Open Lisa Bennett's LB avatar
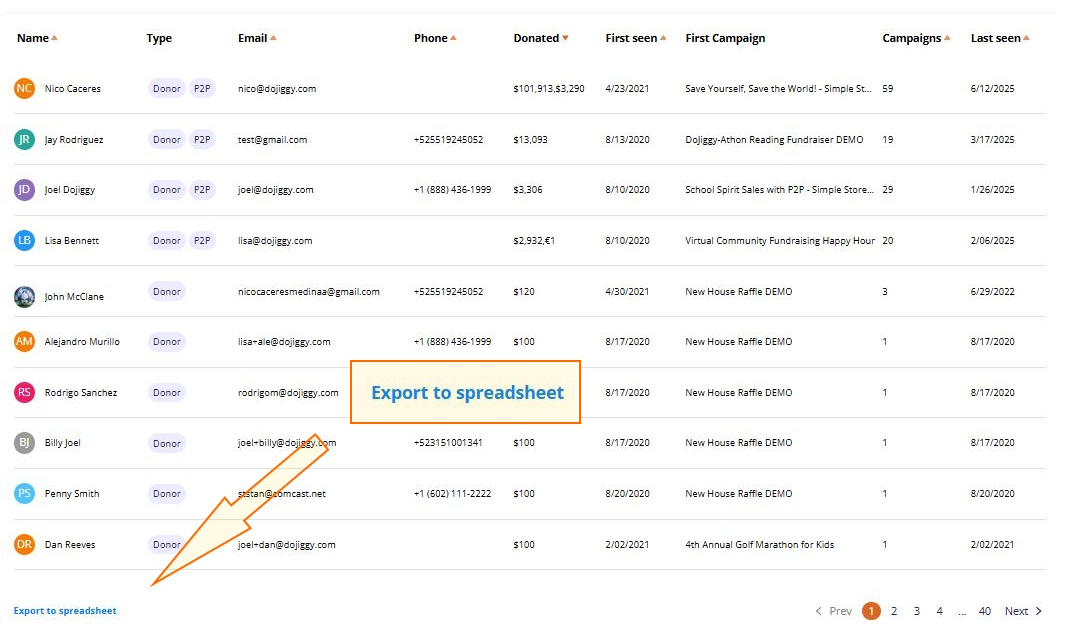 coord(26,240)
